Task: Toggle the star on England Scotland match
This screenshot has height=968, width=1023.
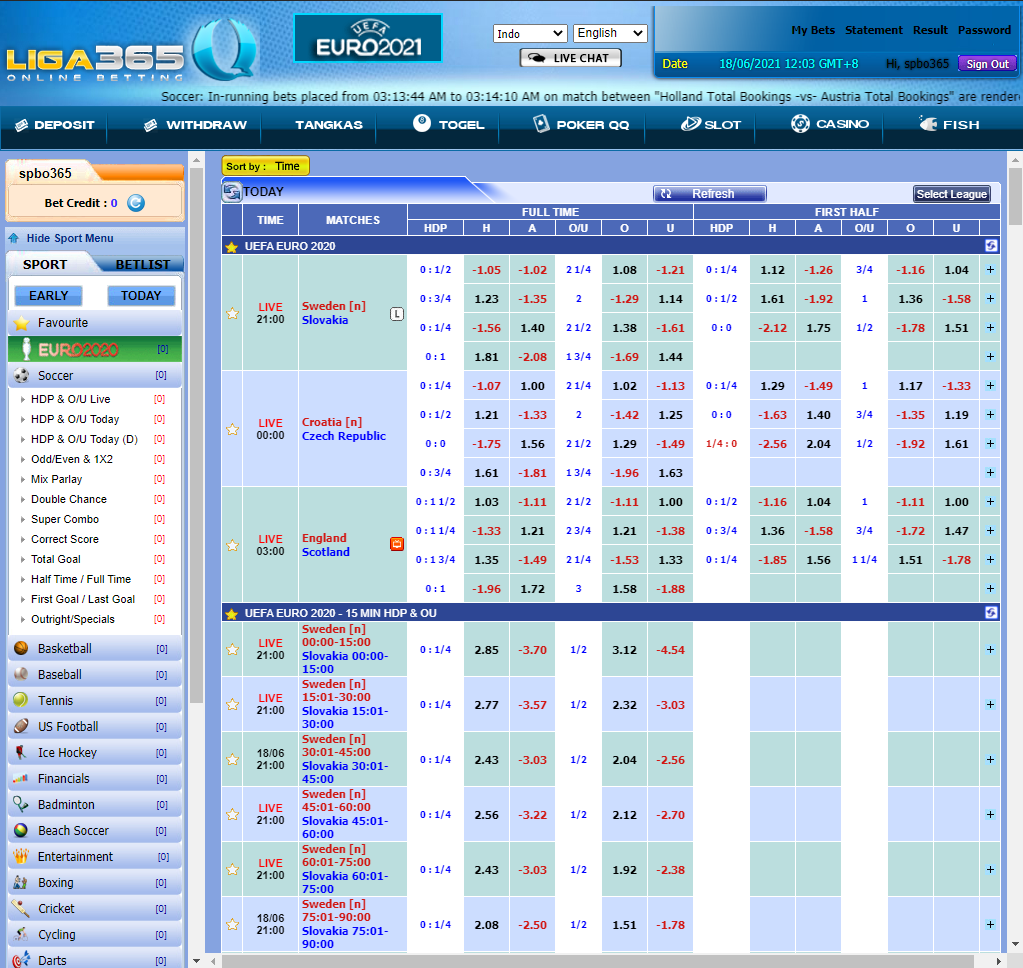Action: 232,545
